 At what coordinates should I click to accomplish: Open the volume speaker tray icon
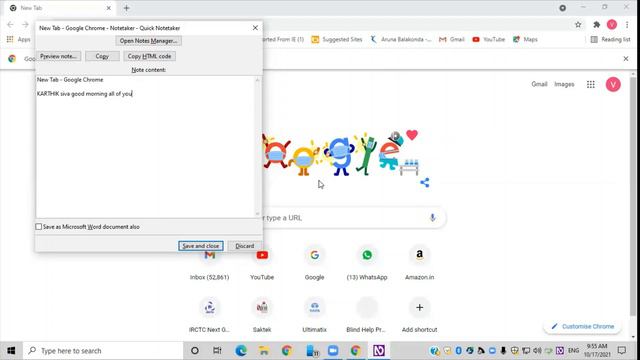pos(537,351)
